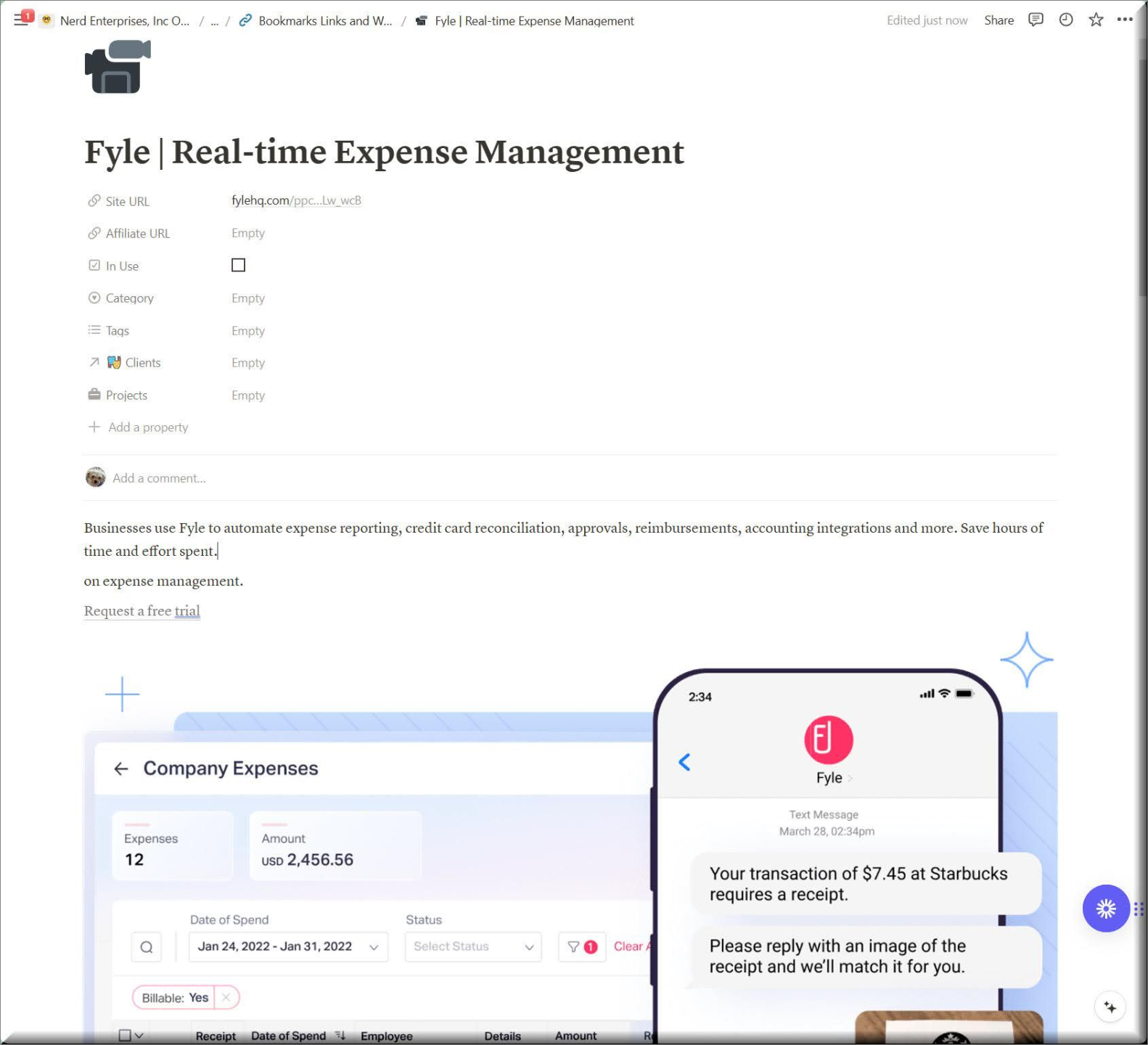Screen dimensions: 1148x1045
Task: Click the Nerd Enterprises workspace icon
Action: point(46,20)
